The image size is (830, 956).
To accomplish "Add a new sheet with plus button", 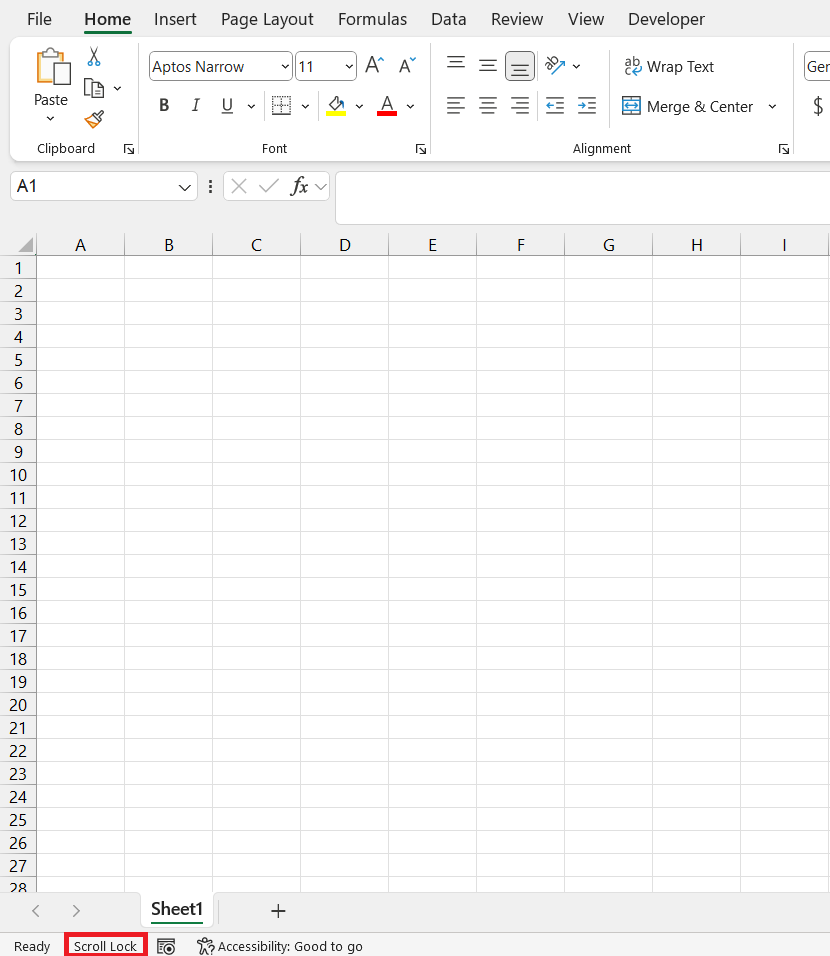I will [x=278, y=911].
